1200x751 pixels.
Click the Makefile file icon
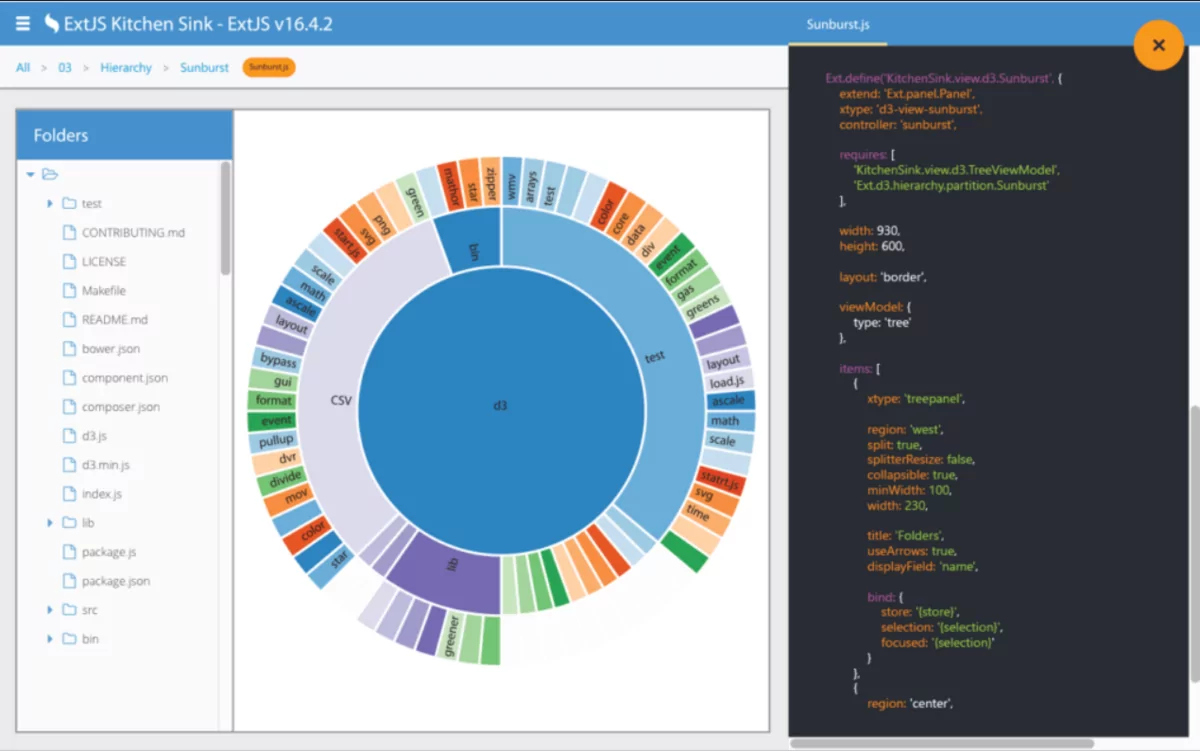69,290
